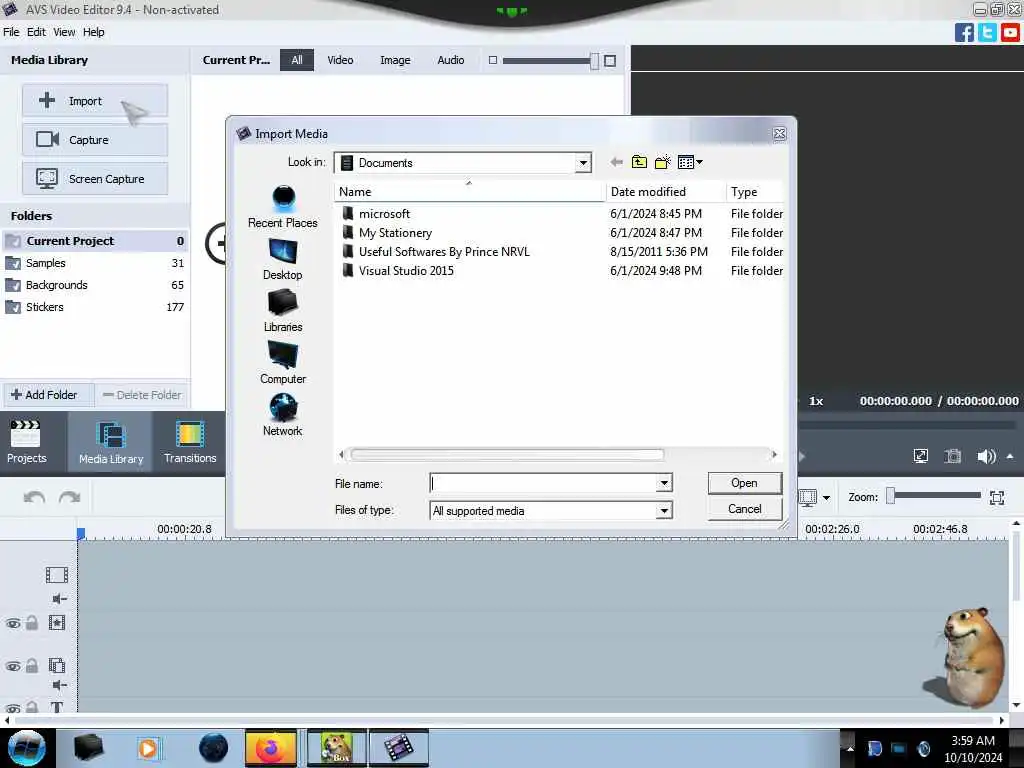Open Computer in dialog sidebar
The width and height of the screenshot is (1024, 768).
coord(283,363)
